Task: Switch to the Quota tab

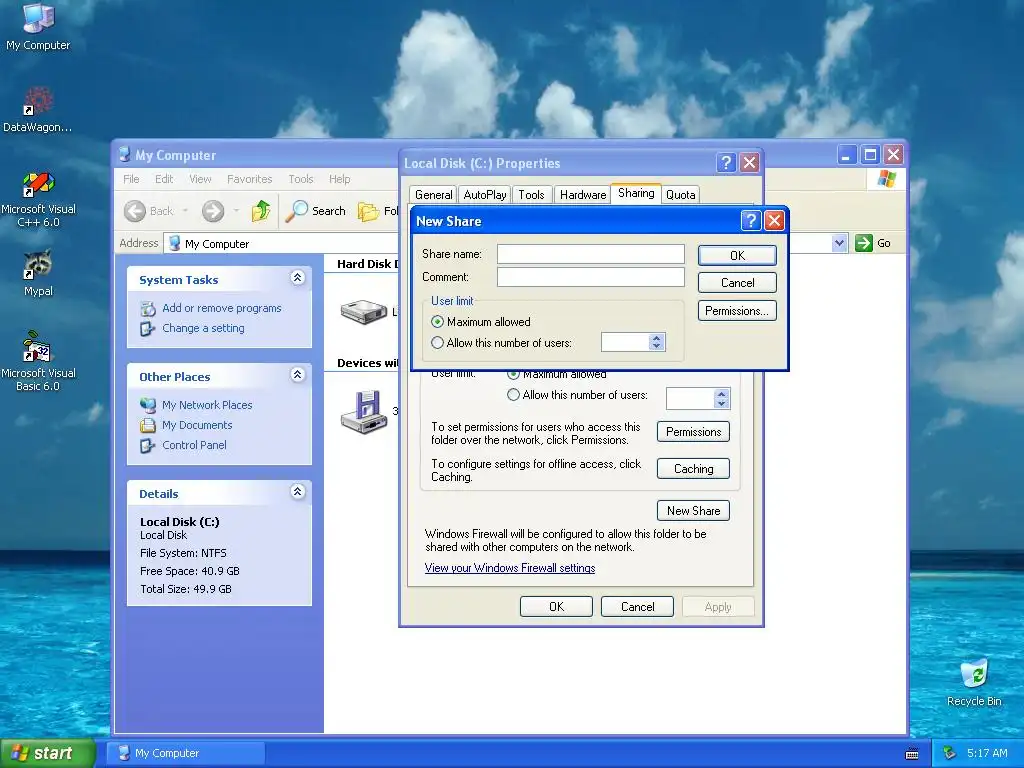Action: [x=680, y=195]
